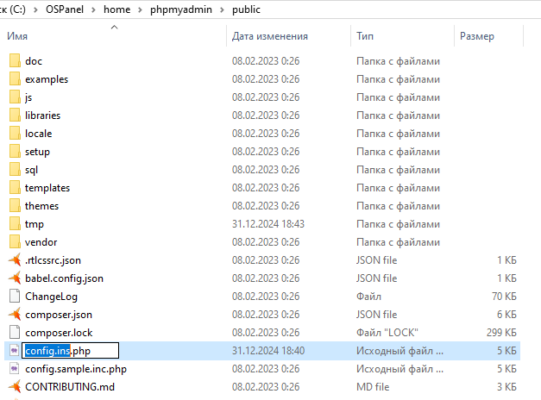541x400 pixels.
Task: Select the setup folder name
Action: pyautogui.click(x=37, y=152)
